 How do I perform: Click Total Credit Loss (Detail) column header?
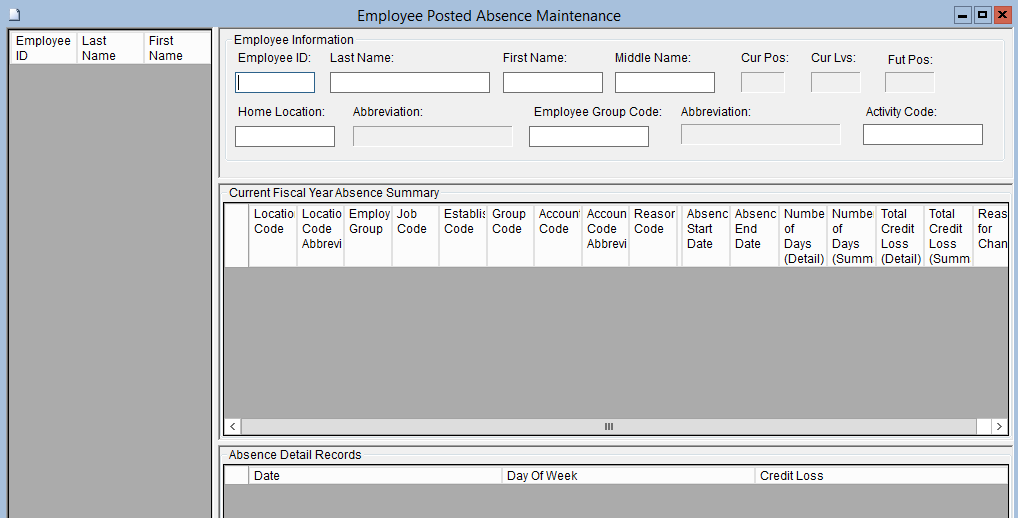click(x=900, y=236)
